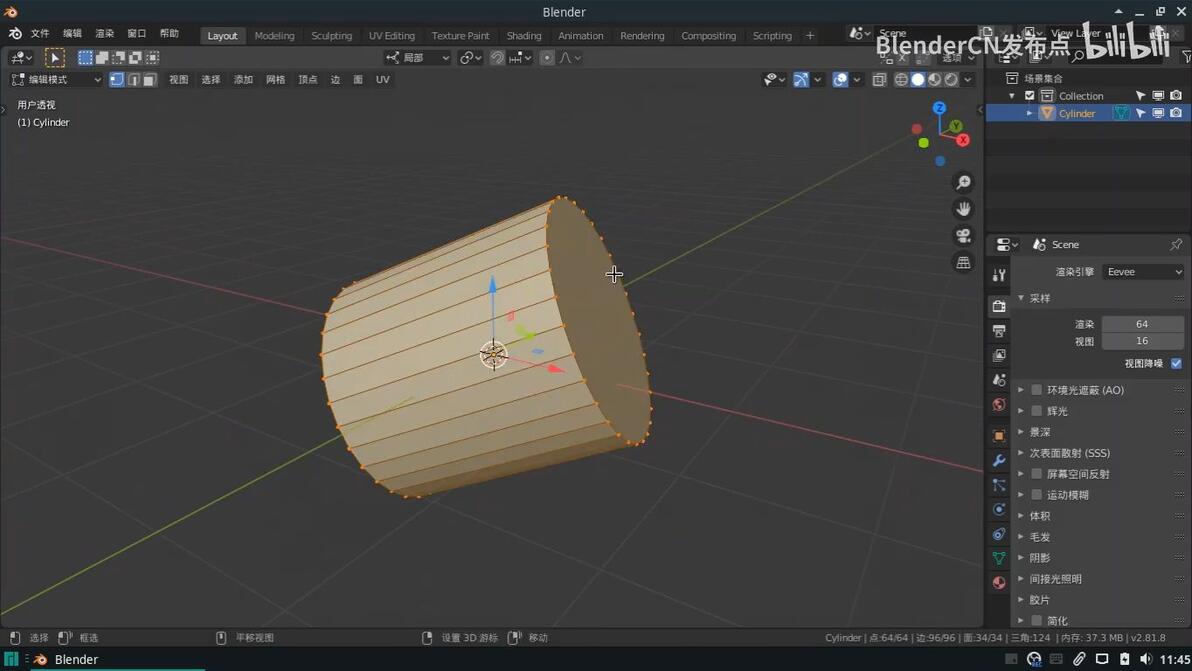Viewport: 1192px width, 671px height.
Task: Switch to the Modeling workspace tab
Action: pos(274,36)
